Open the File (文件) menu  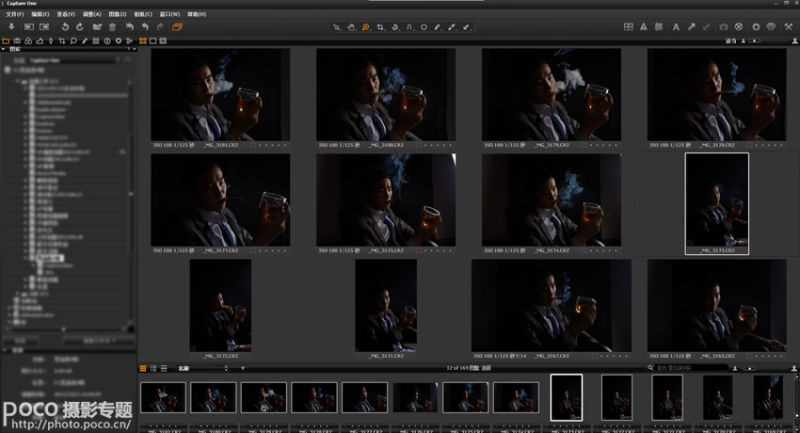tap(13, 15)
